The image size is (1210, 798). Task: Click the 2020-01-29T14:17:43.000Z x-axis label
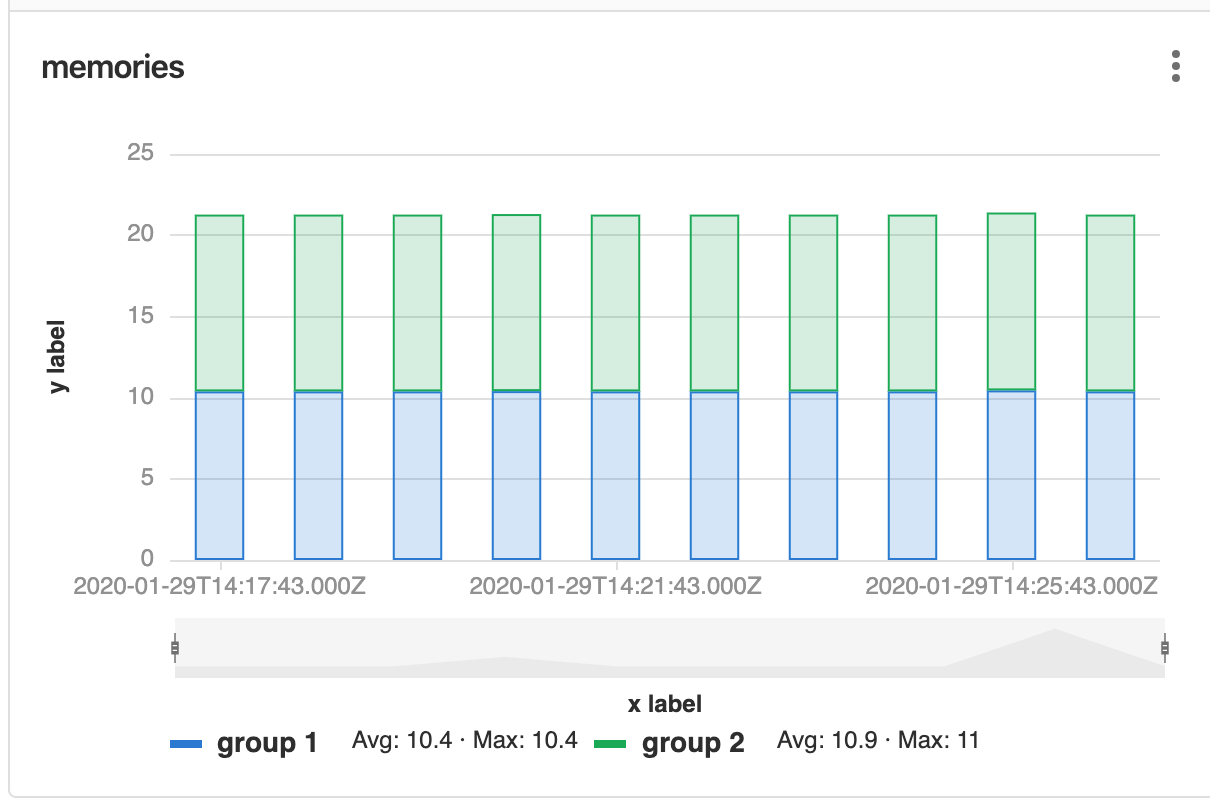(x=219, y=586)
